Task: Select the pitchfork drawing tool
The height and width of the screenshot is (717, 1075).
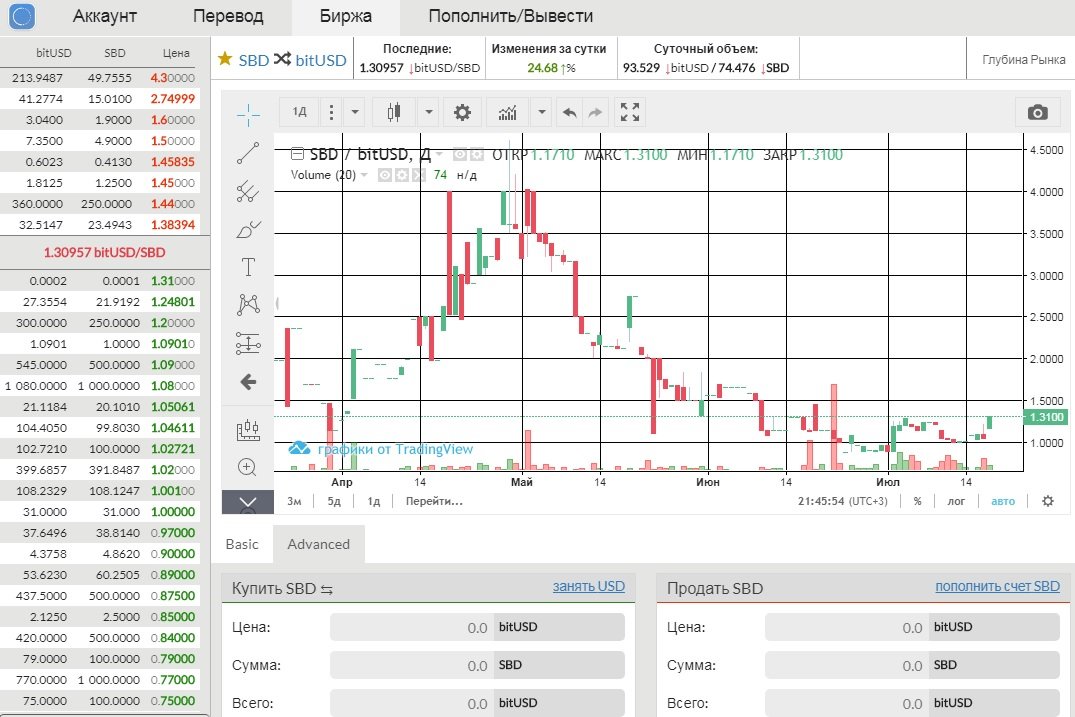Action: [247, 191]
